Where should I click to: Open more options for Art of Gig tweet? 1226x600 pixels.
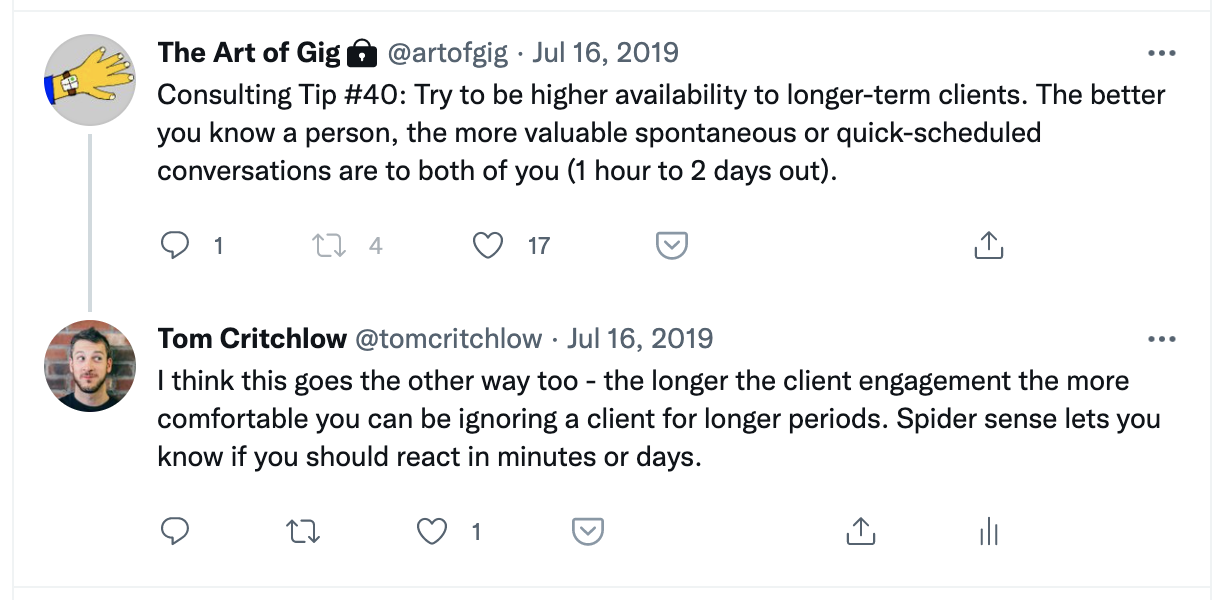point(1161,52)
